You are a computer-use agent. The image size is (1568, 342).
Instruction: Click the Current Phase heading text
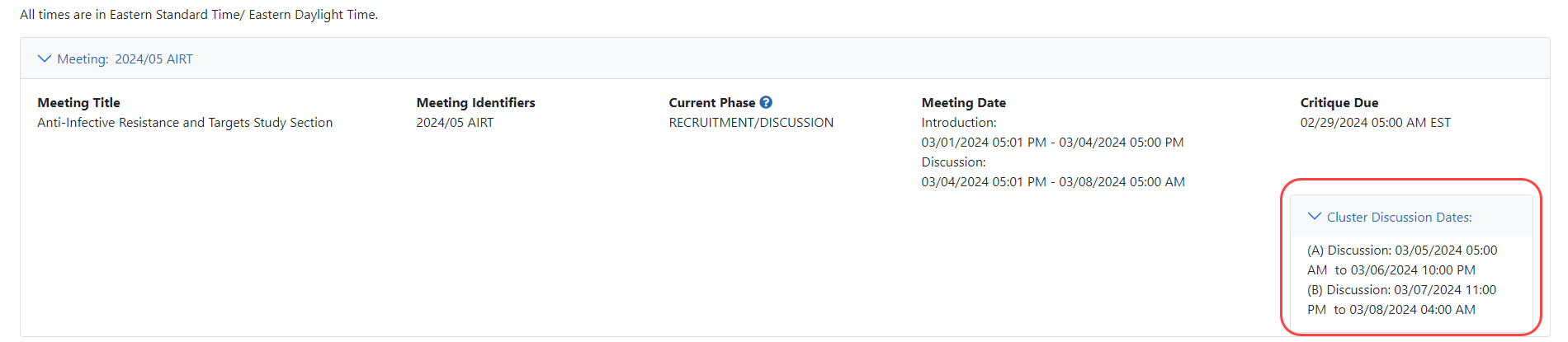coord(711,103)
